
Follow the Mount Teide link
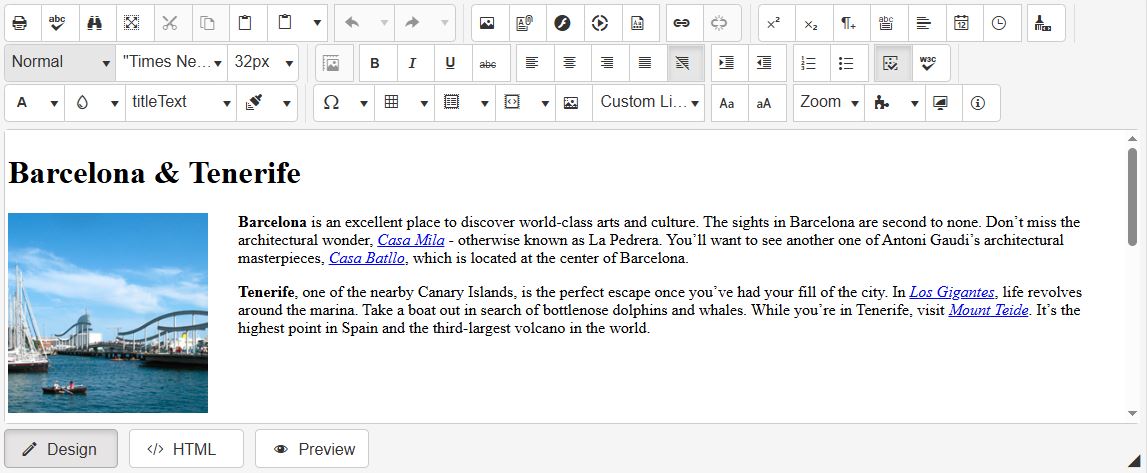pos(989,310)
